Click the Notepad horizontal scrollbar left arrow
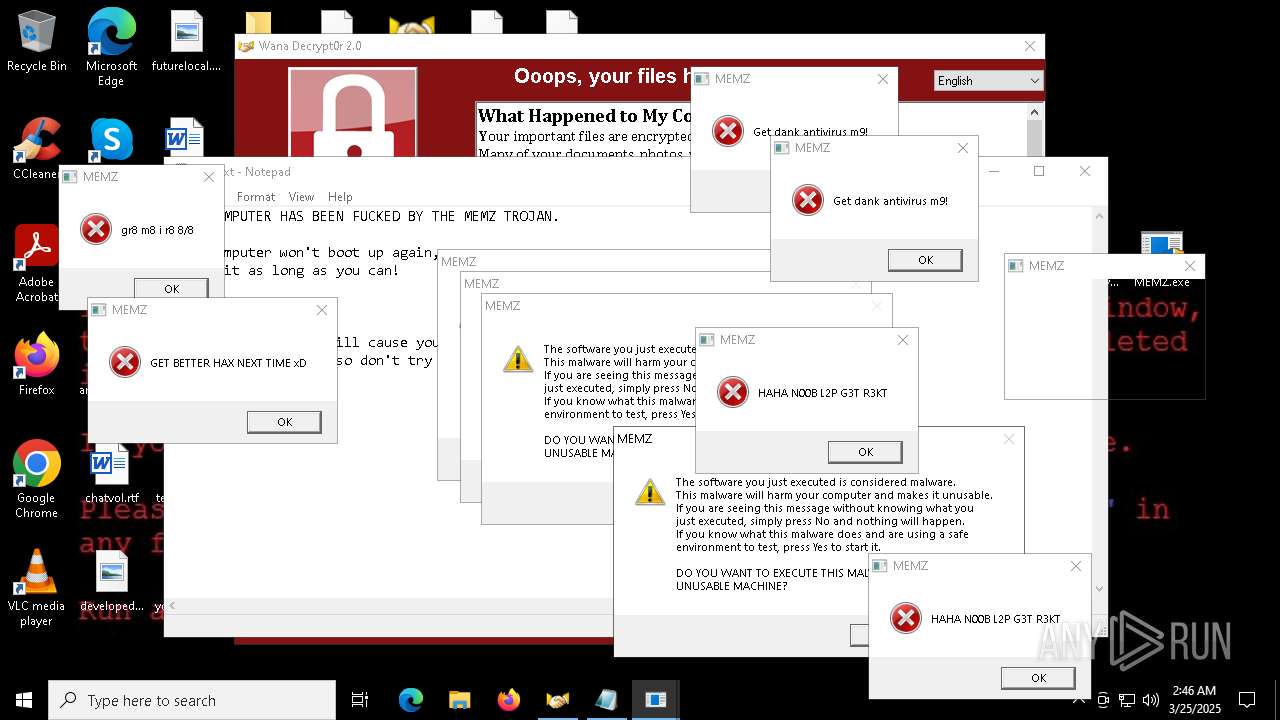This screenshot has height=720, width=1280. (x=174, y=606)
